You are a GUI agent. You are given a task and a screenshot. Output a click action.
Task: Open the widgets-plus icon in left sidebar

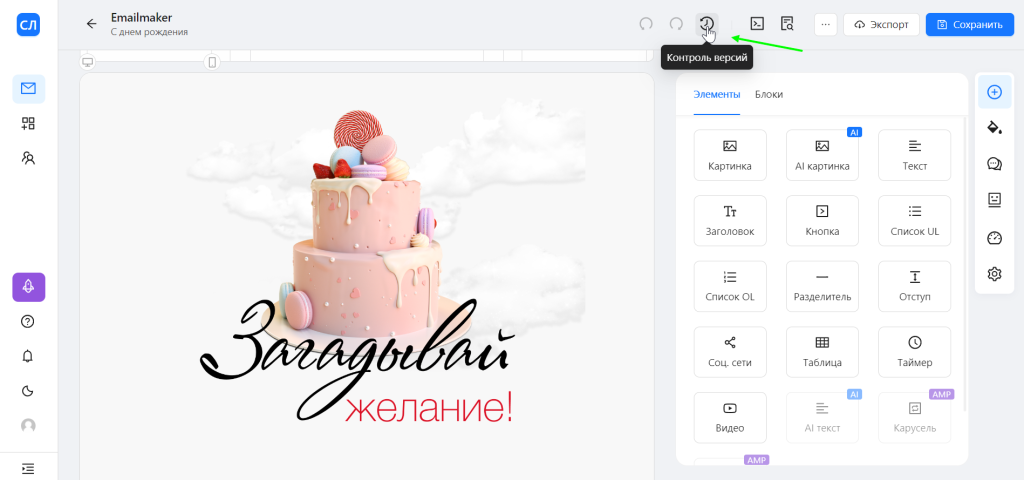coord(28,123)
